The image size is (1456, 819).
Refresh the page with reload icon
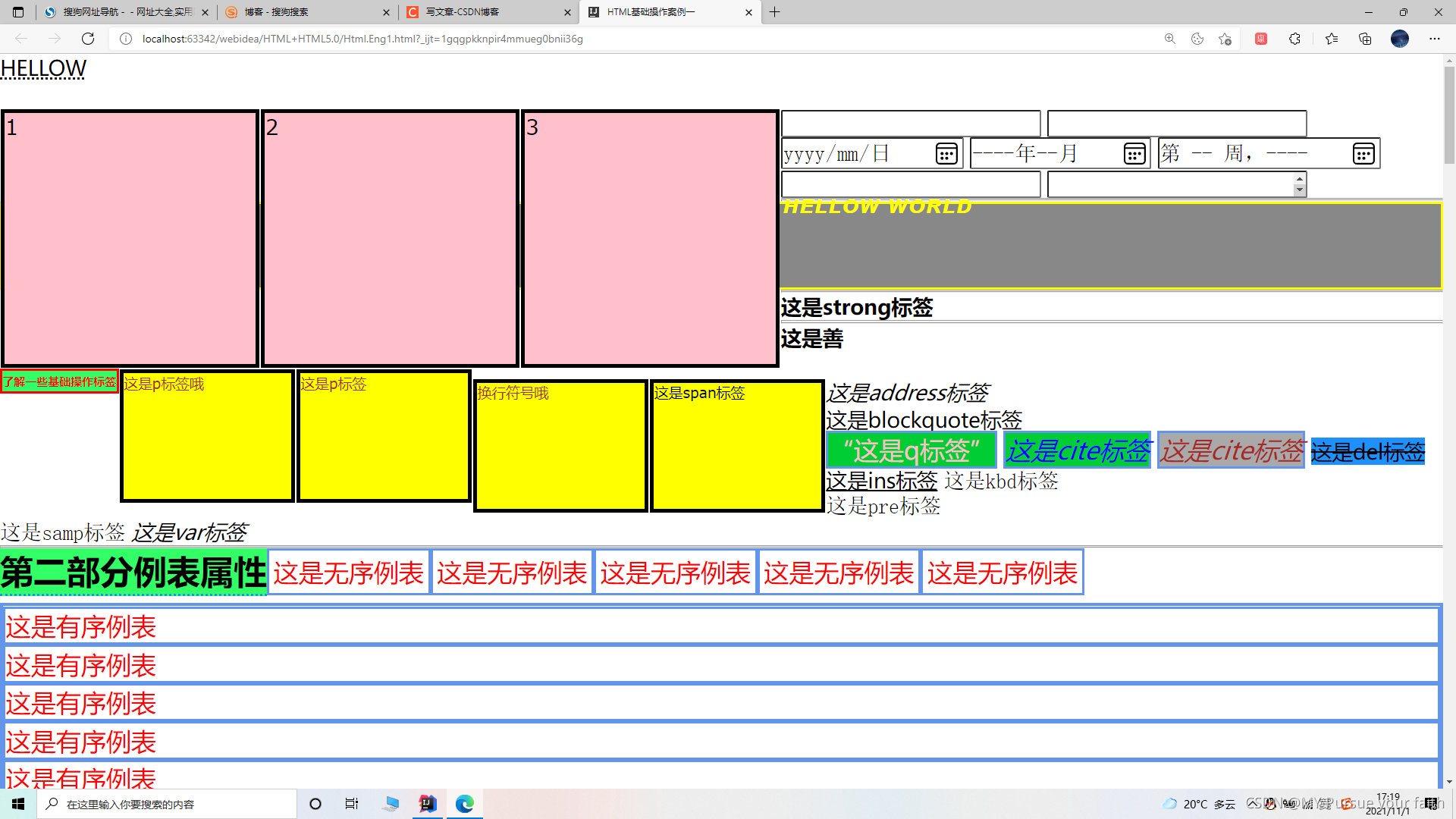[88, 39]
